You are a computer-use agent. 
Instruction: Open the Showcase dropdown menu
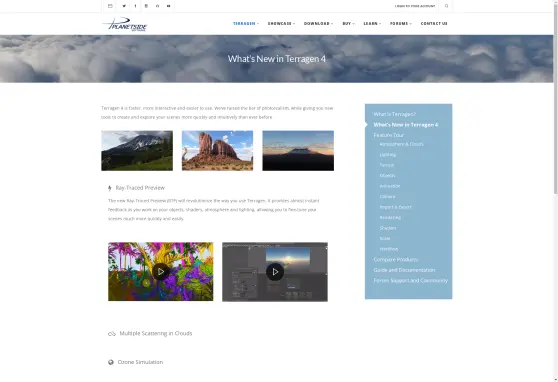click(281, 23)
